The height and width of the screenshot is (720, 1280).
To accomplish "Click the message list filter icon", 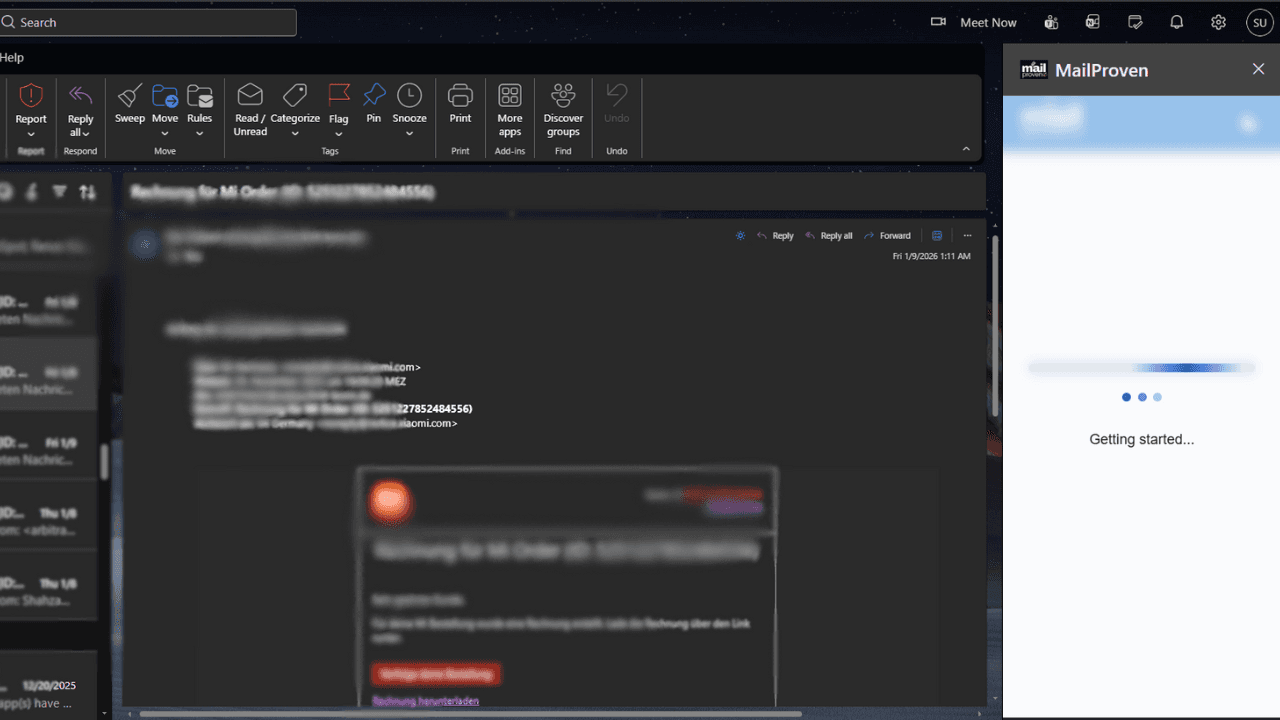I will (60, 192).
